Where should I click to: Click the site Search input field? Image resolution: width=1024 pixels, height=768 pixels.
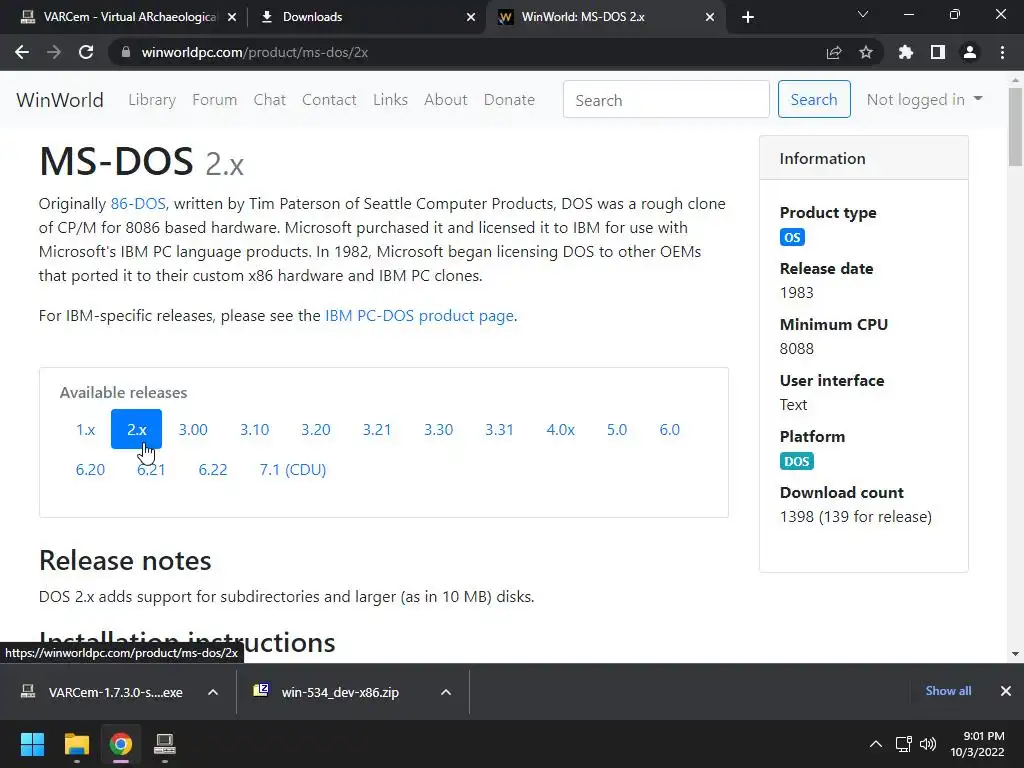[x=666, y=99]
